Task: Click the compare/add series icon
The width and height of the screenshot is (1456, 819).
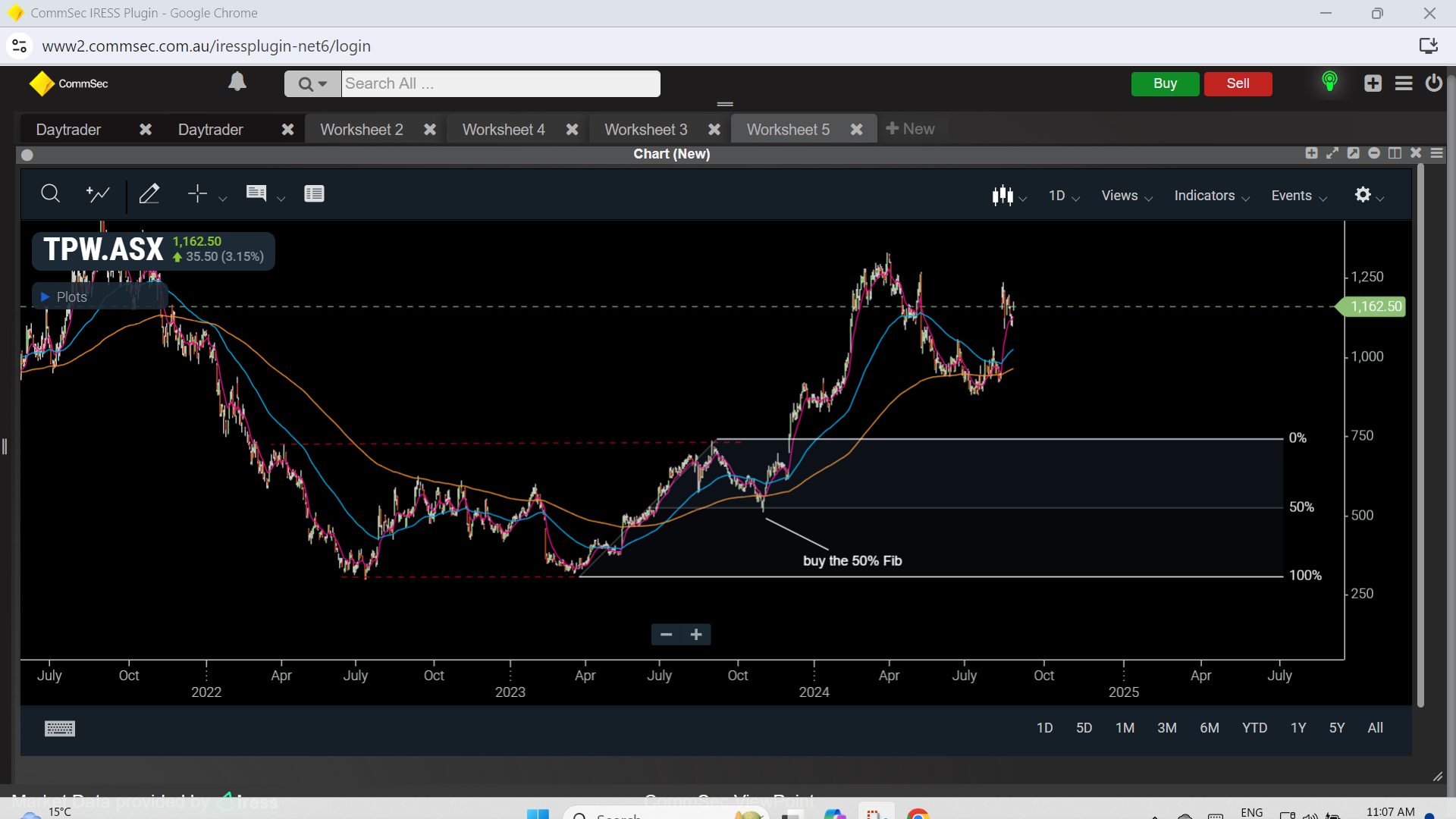Action: [x=98, y=194]
